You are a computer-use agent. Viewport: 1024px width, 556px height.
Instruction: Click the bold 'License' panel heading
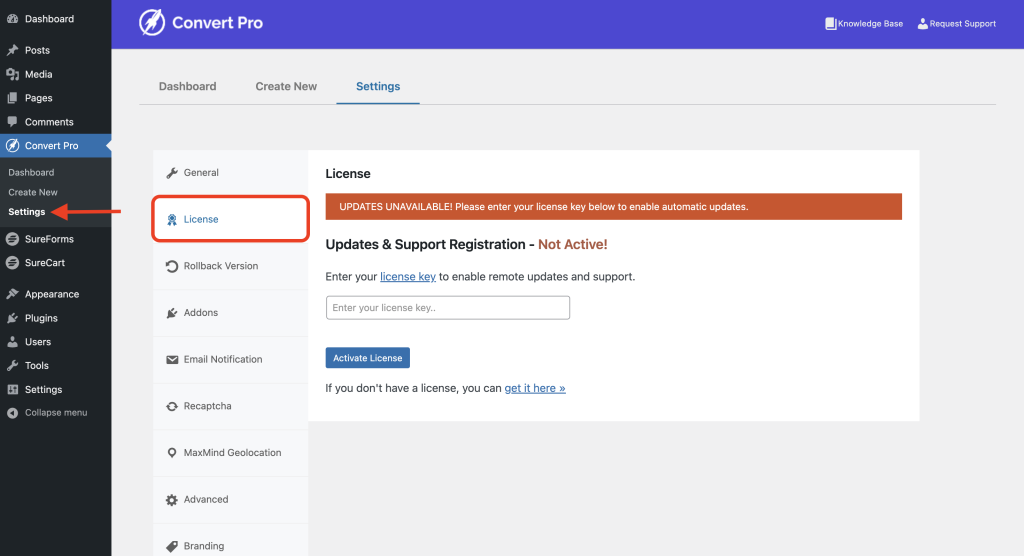point(348,174)
